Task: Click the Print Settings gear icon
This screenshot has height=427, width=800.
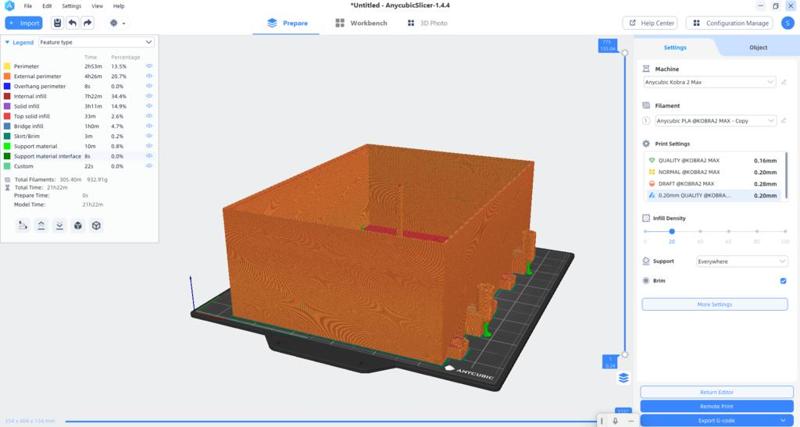Action: 646,144
